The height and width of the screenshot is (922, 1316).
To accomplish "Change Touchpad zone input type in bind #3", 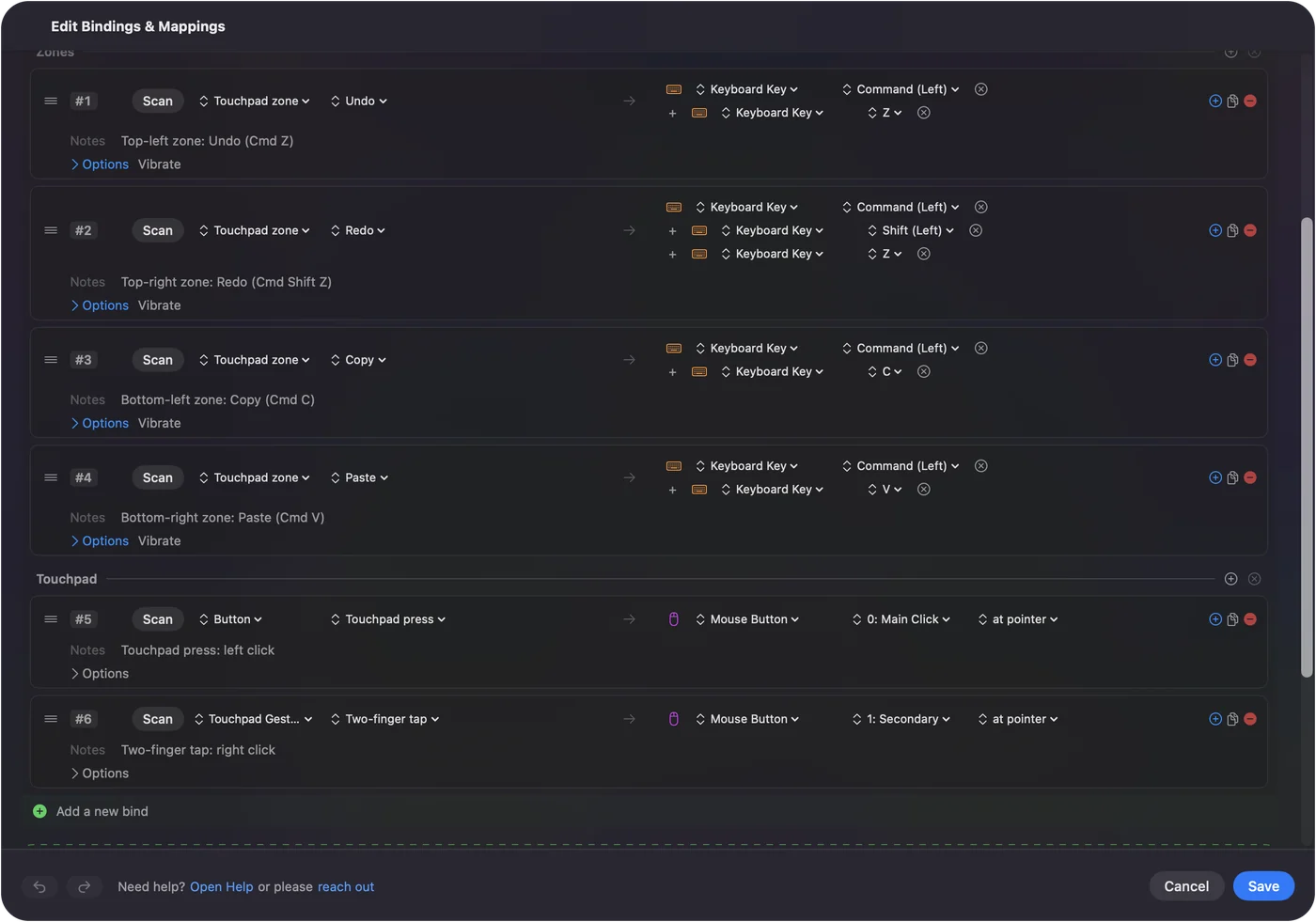I will point(255,360).
